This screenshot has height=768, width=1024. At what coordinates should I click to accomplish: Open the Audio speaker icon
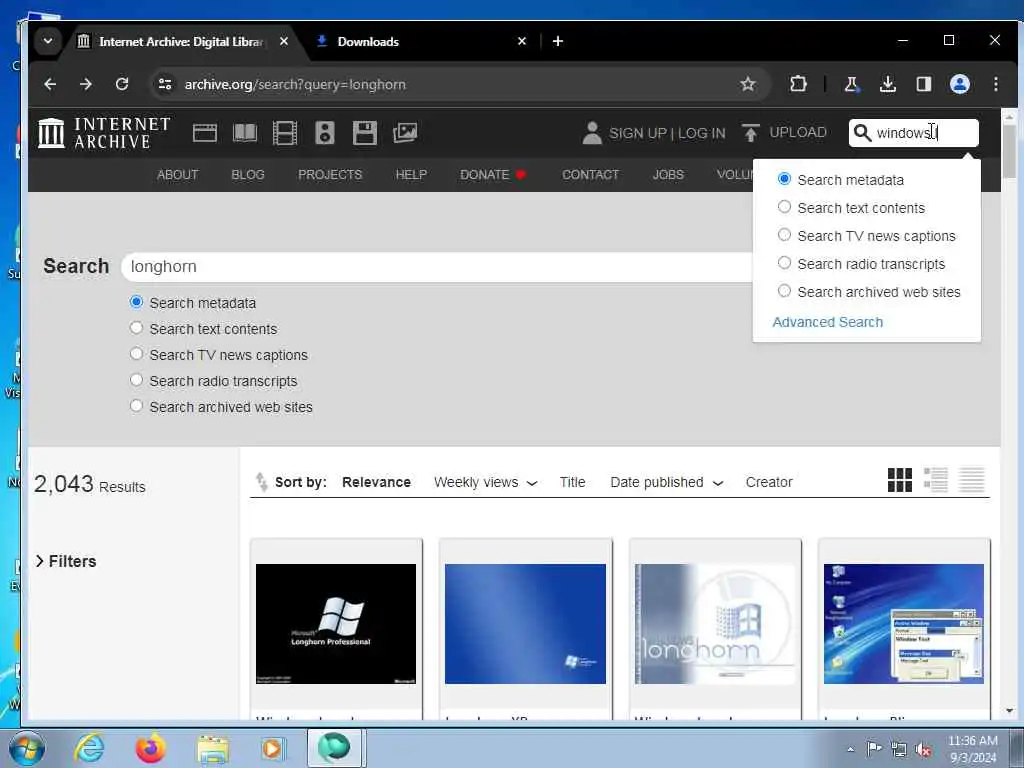click(325, 133)
